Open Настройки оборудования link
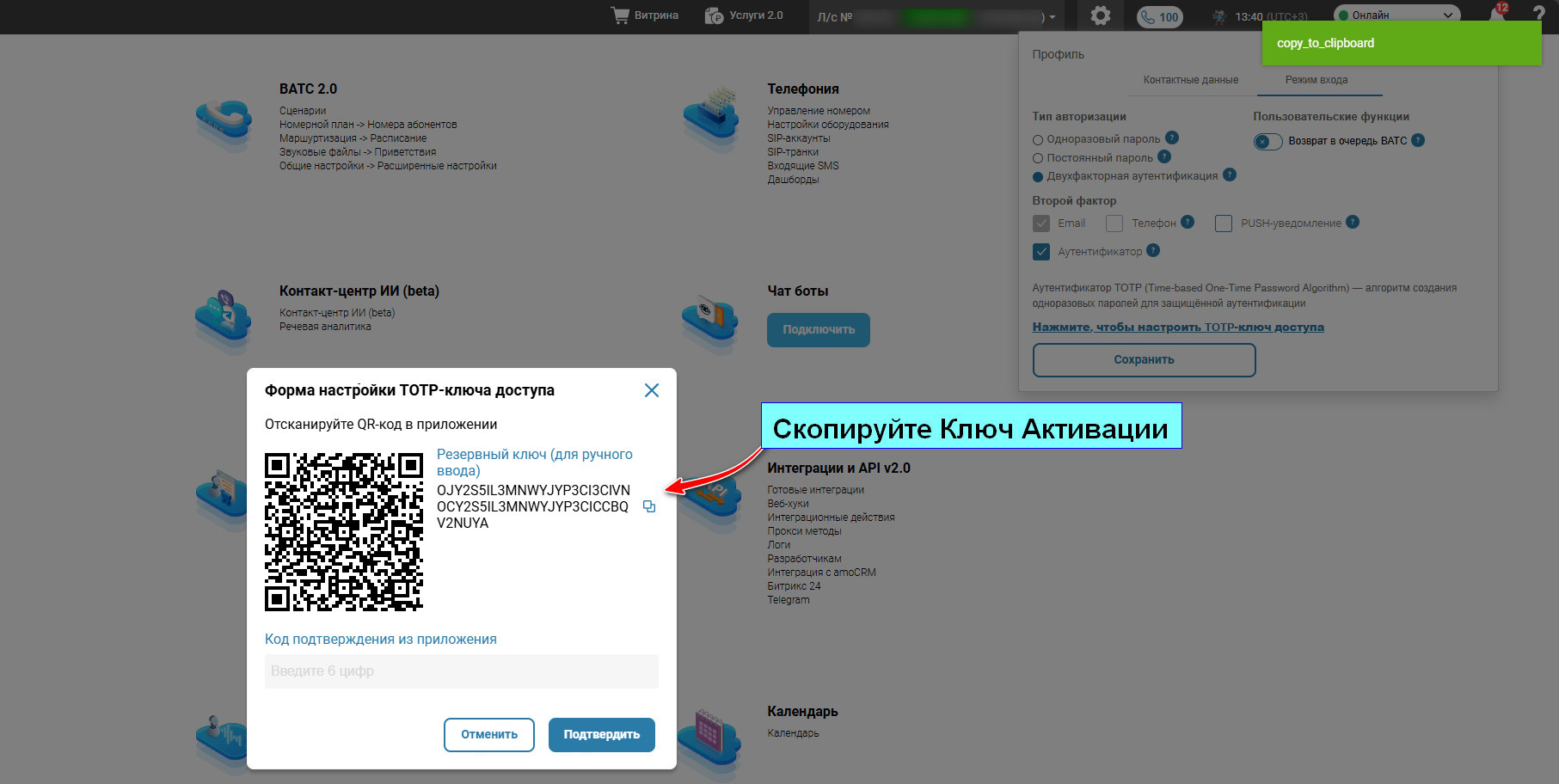This screenshot has width=1559, height=784. [x=828, y=125]
